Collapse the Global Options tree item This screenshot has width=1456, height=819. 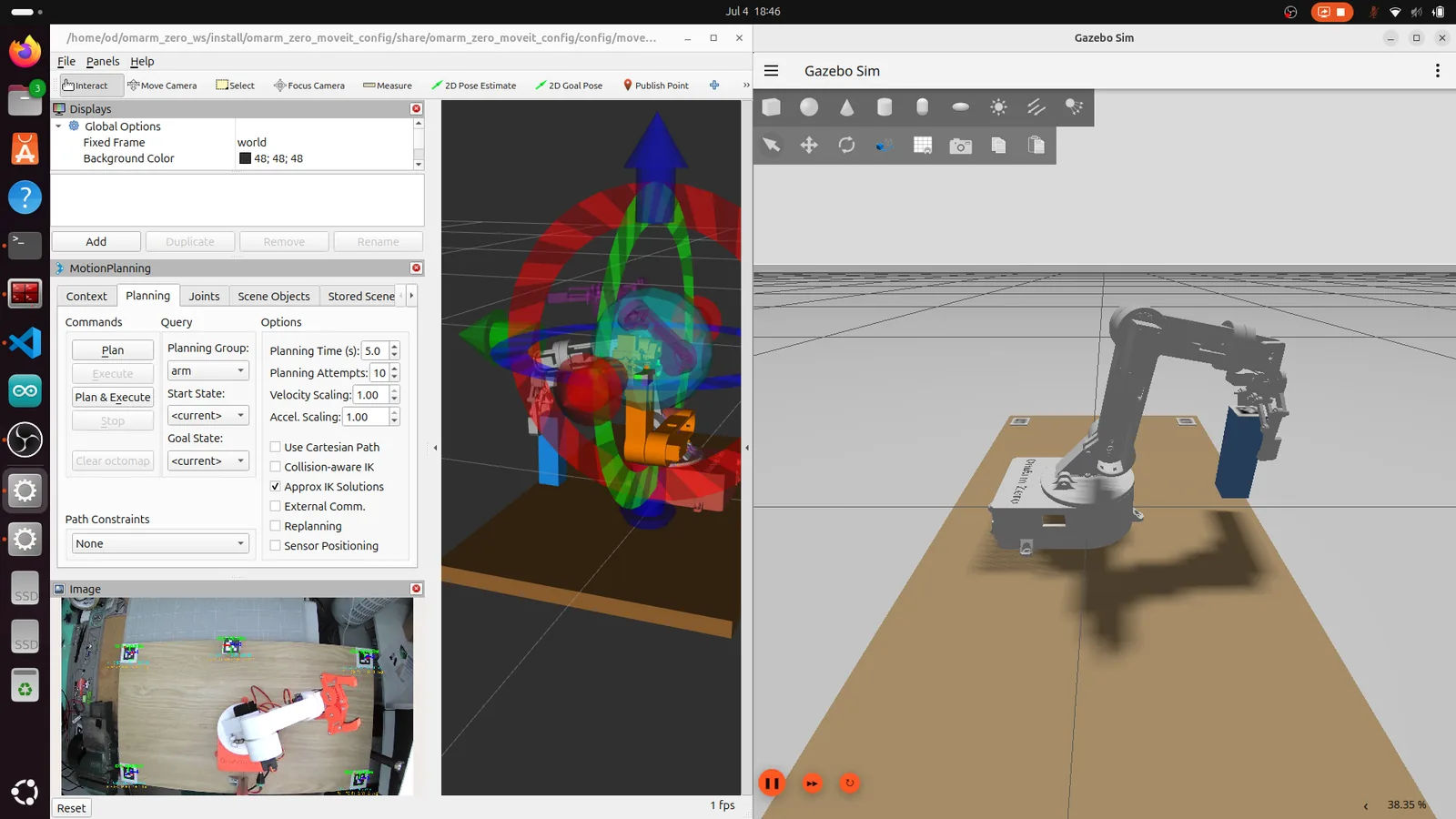click(59, 126)
